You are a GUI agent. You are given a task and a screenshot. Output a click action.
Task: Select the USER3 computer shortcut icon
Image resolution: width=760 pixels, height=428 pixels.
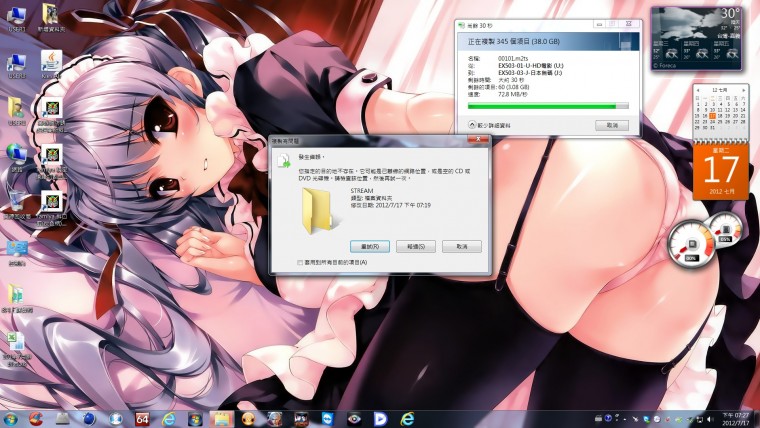(16, 66)
